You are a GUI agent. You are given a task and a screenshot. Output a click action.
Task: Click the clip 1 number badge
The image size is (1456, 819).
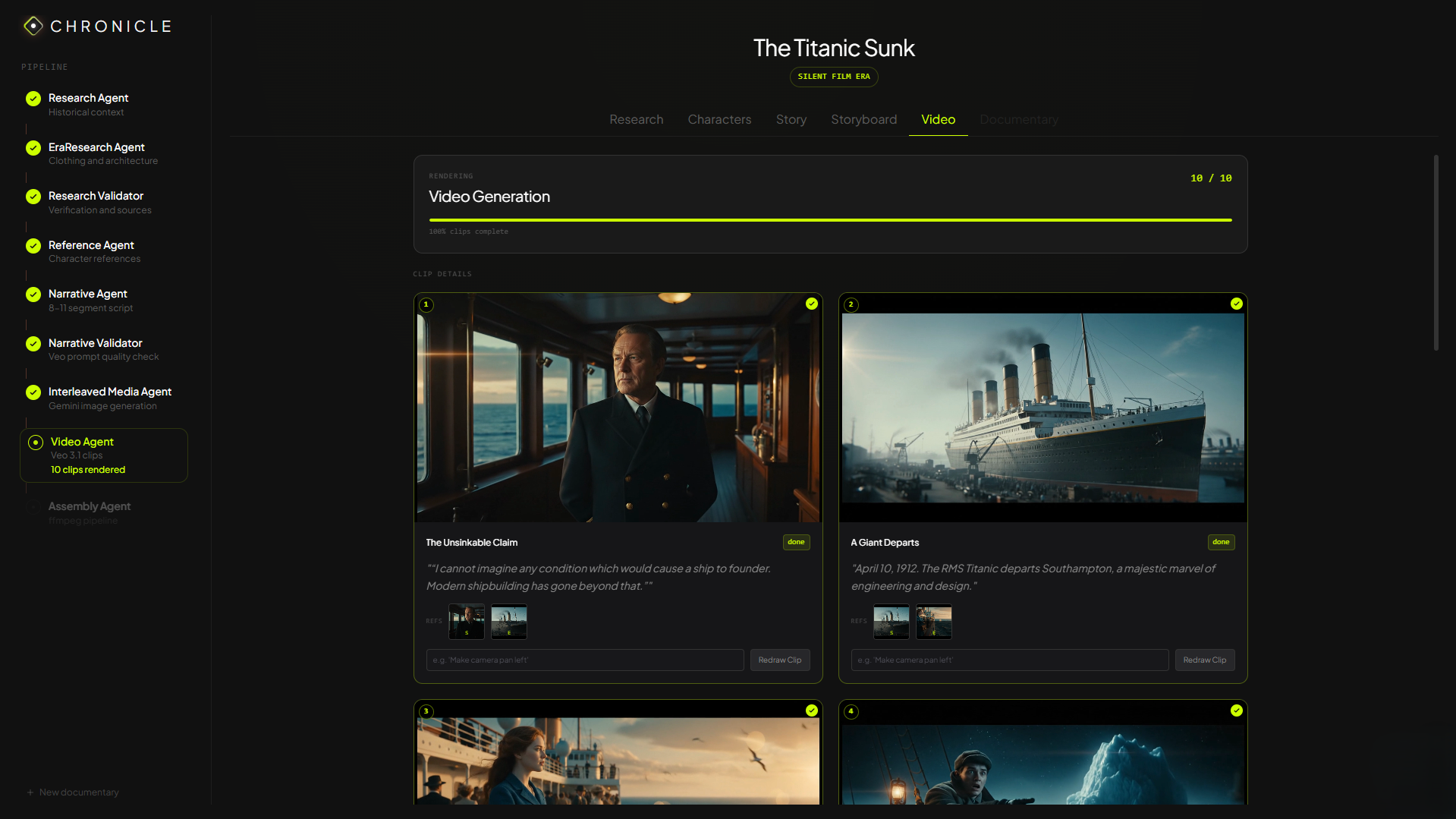(x=426, y=304)
